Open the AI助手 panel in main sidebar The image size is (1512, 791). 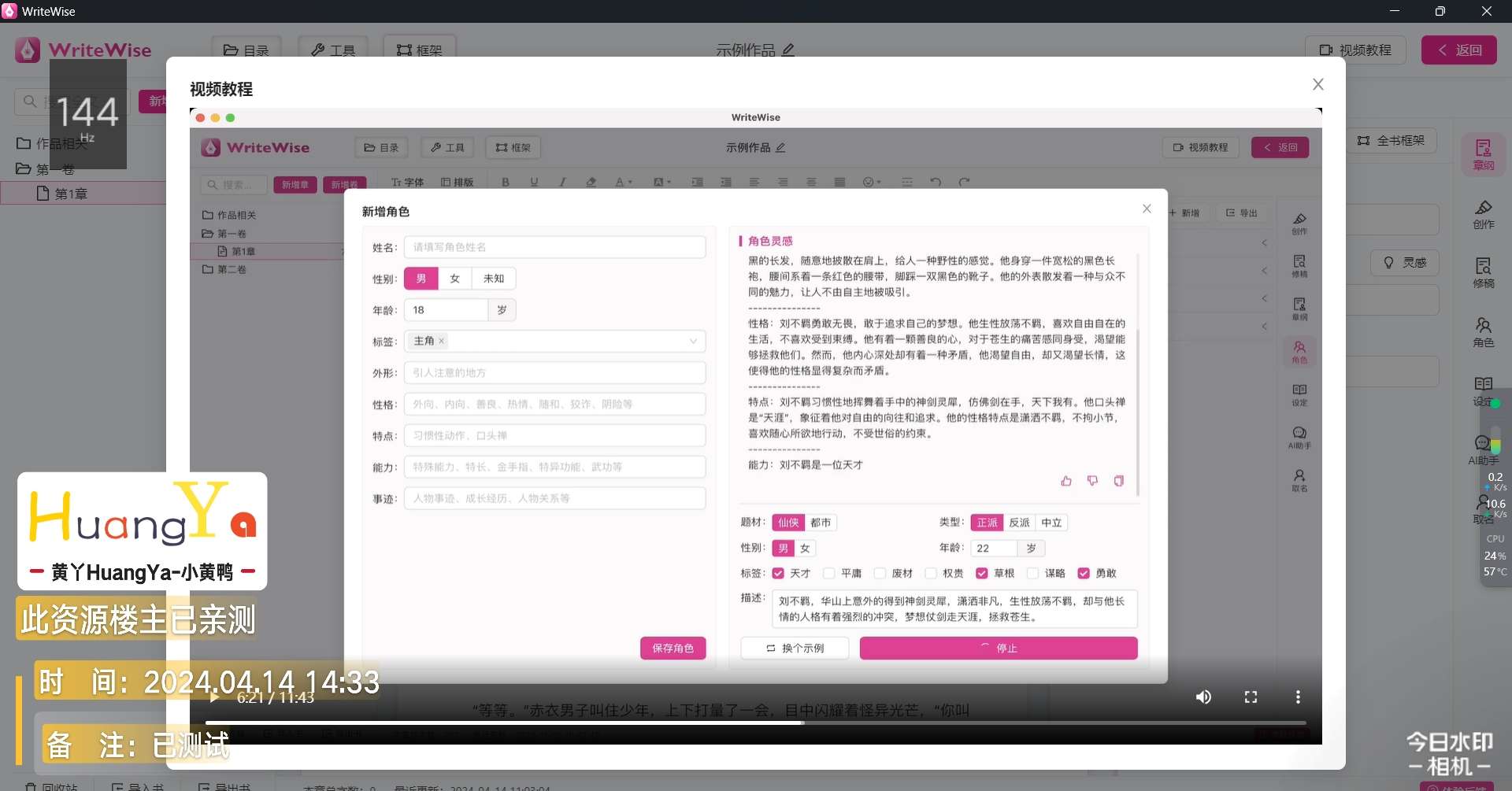tap(1483, 450)
